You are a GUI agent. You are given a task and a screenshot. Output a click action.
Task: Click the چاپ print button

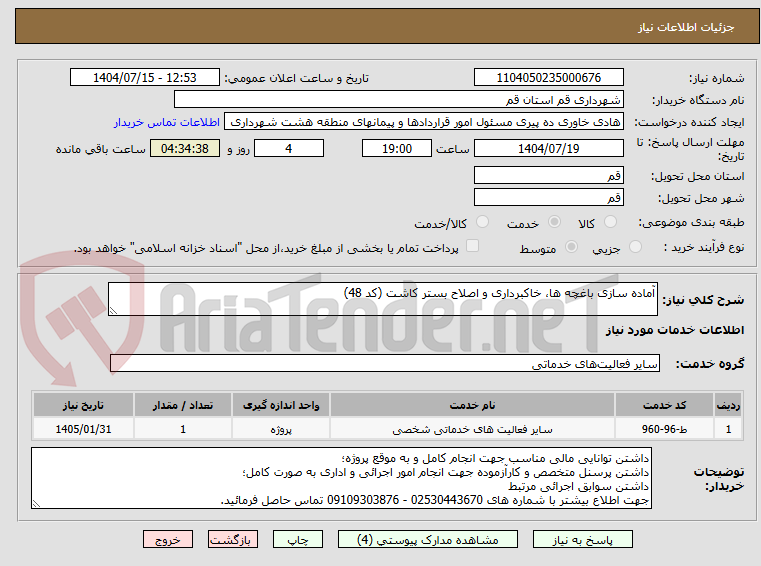tap(298, 539)
